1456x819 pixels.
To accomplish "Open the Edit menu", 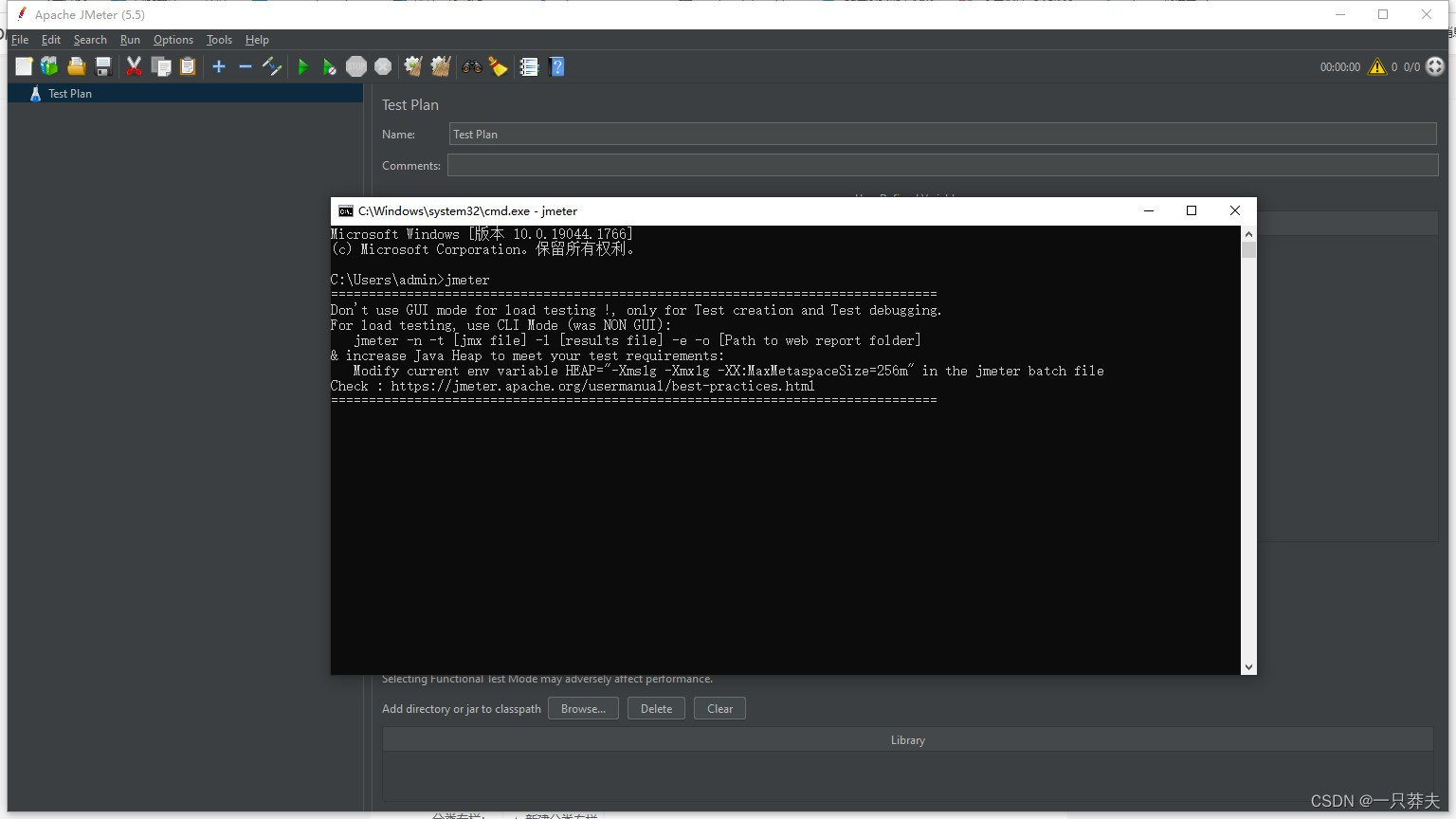I will pyautogui.click(x=51, y=40).
